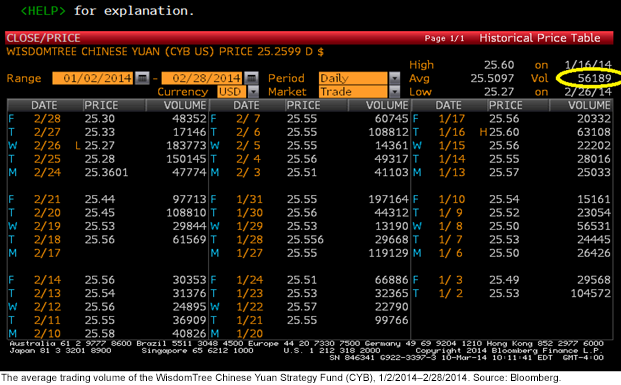The height and width of the screenshot is (385, 621).
Task: Click the first VOLUME column header
Action: tap(185, 105)
